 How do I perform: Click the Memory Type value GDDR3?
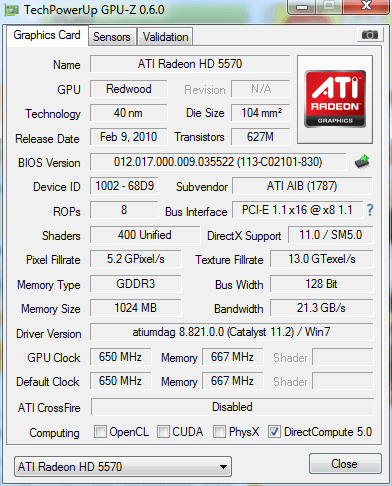(x=136, y=284)
